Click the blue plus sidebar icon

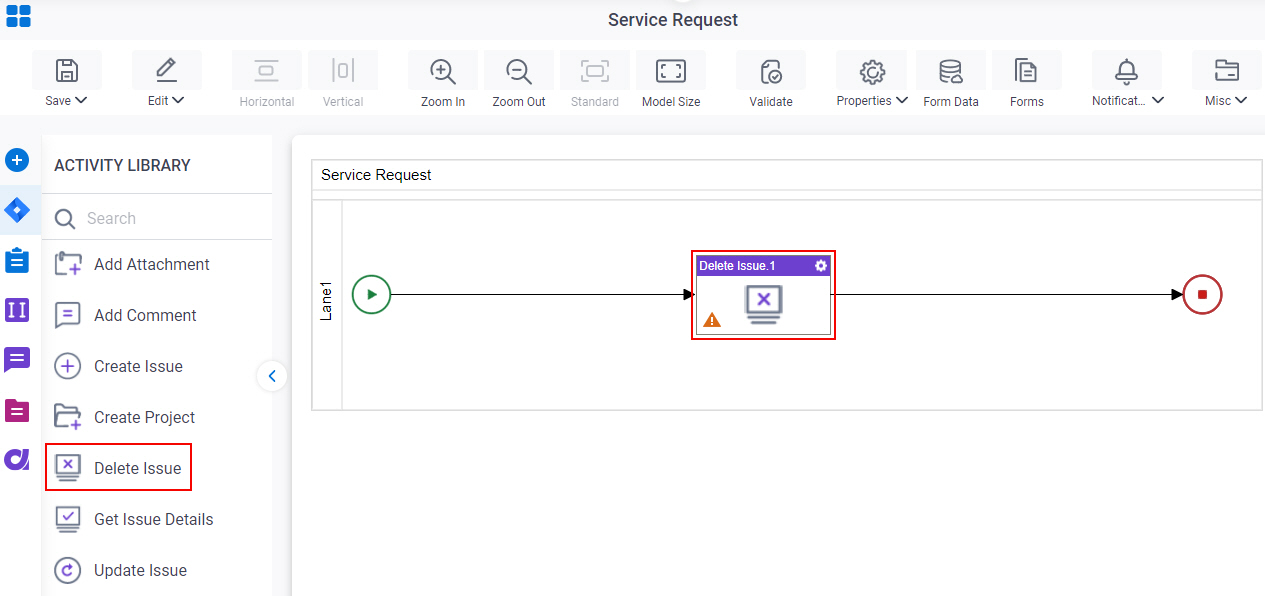[17, 160]
